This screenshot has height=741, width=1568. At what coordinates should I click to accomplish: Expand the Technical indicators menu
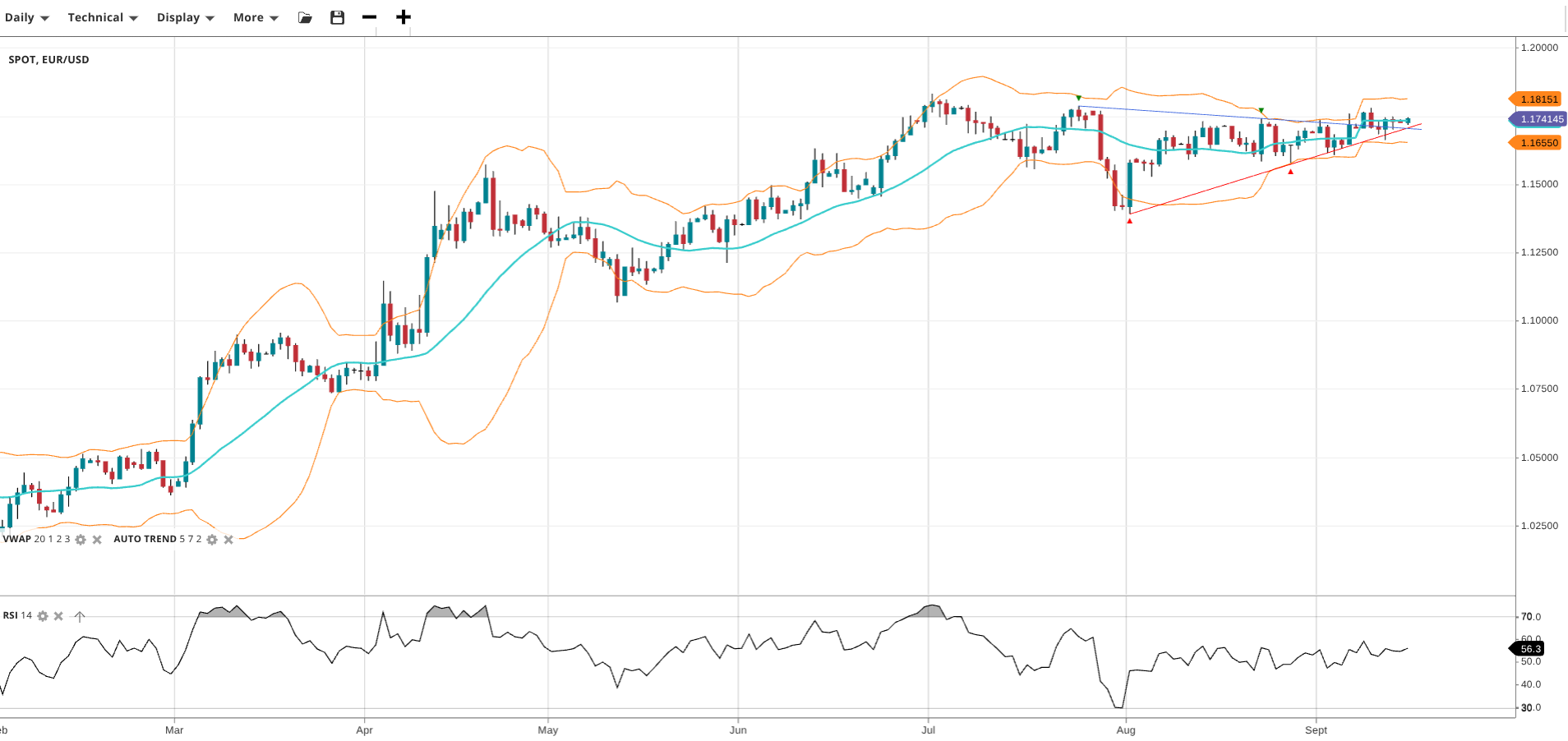point(102,17)
